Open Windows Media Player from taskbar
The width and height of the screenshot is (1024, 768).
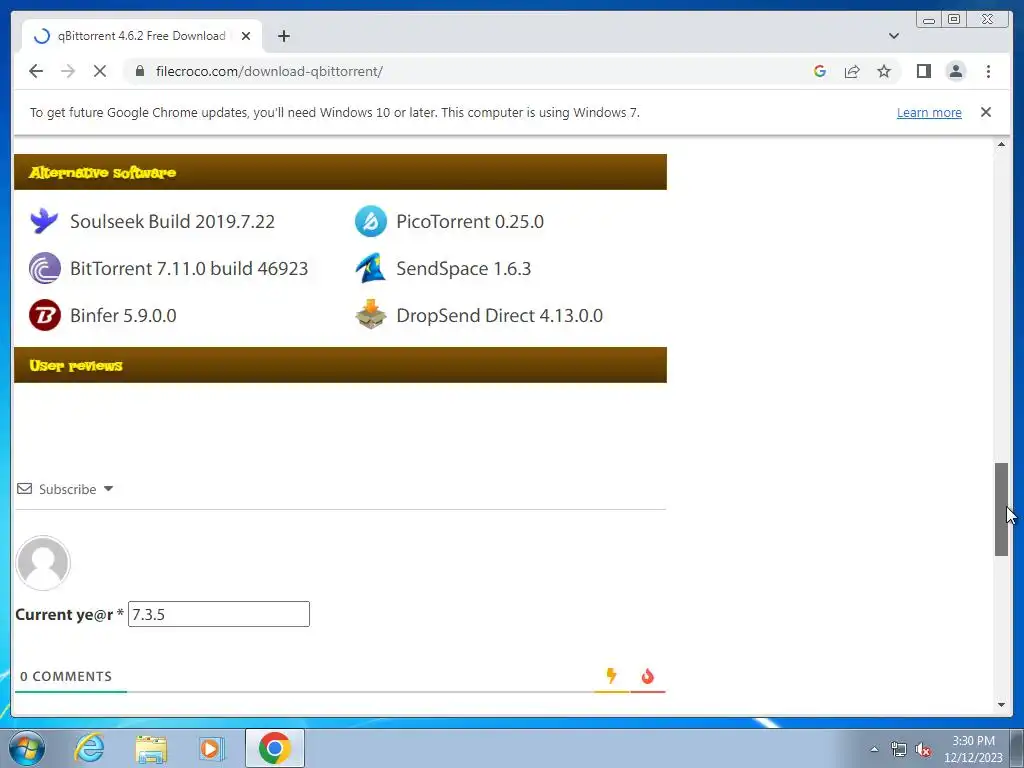(x=211, y=748)
